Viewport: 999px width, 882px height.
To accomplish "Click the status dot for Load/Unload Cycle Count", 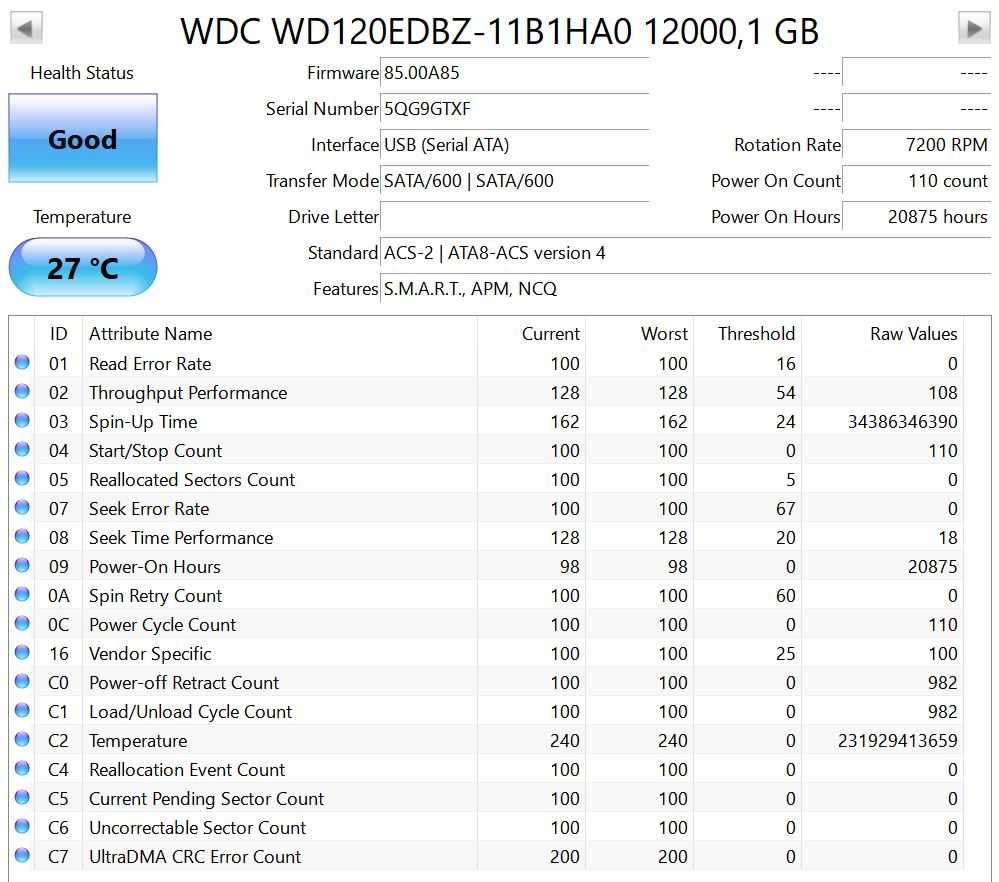I will pyautogui.click(x=22, y=710).
